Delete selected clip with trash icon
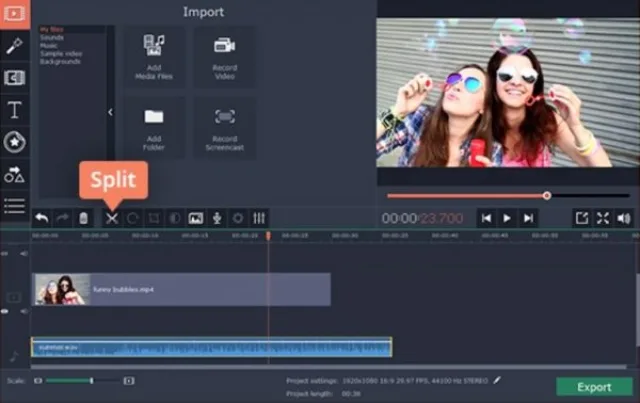640x403 pixels. (83, 218)
